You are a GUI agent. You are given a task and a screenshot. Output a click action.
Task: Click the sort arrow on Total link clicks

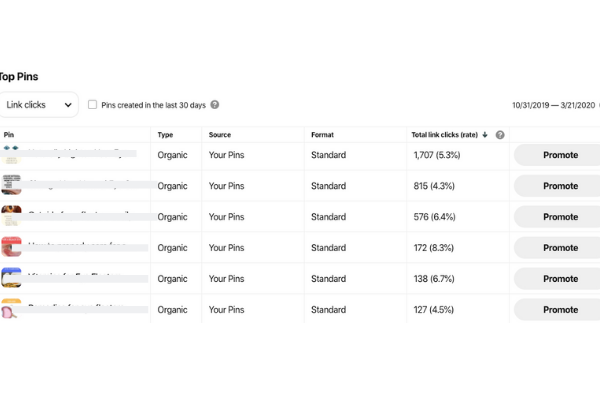(485, 135)
